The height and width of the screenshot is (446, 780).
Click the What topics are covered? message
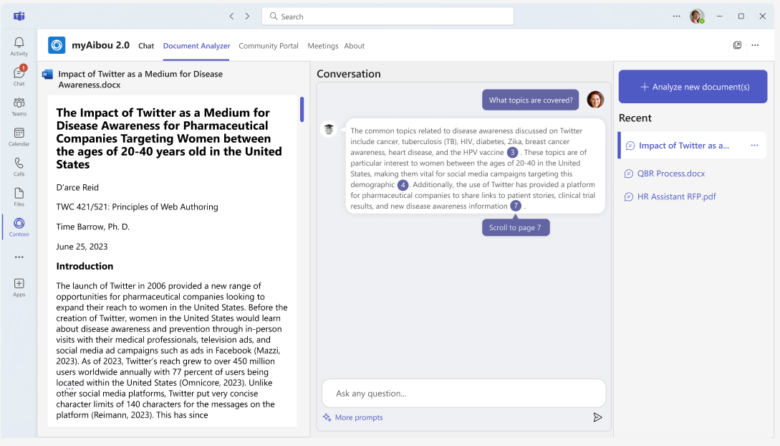530,100
